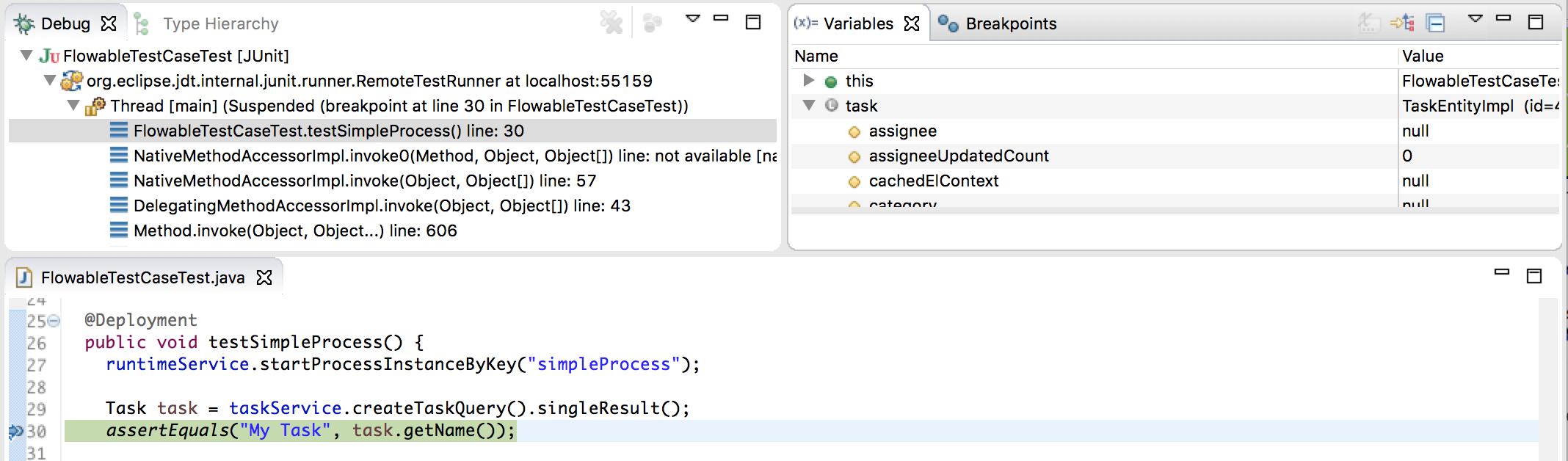Click the TaskEntityImpl value cell

click(x=1479, y=106)
